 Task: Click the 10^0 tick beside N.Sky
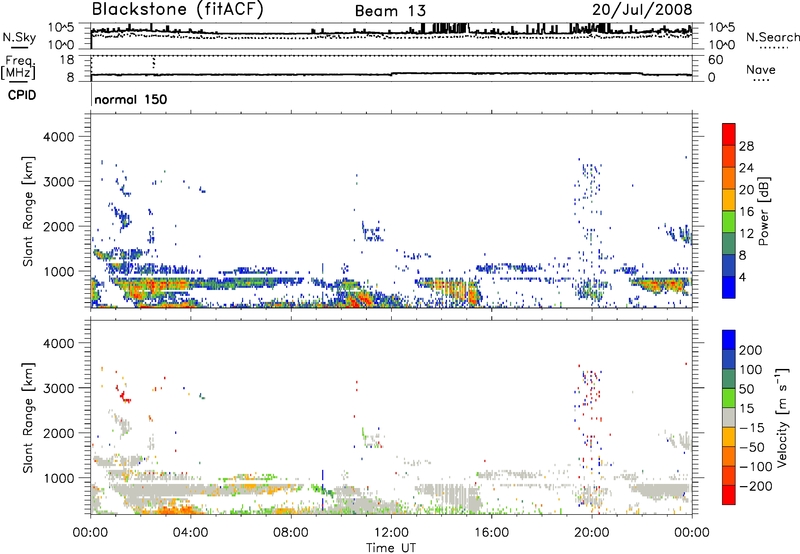(x=61, y=44)
